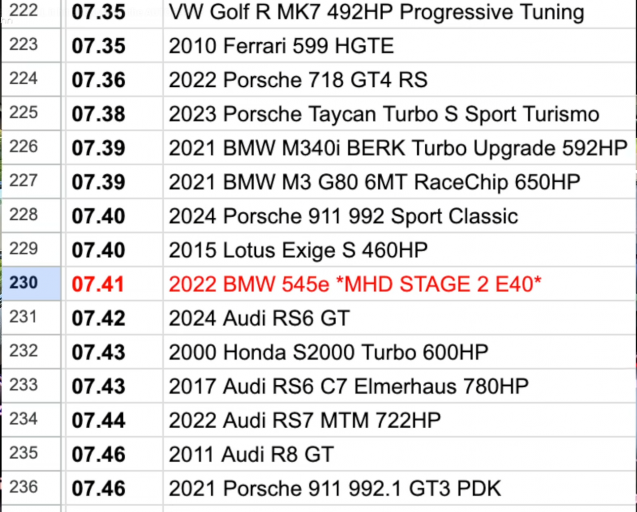
Task: Click red time cell 07.41
Action: click(x=114, y=284)
